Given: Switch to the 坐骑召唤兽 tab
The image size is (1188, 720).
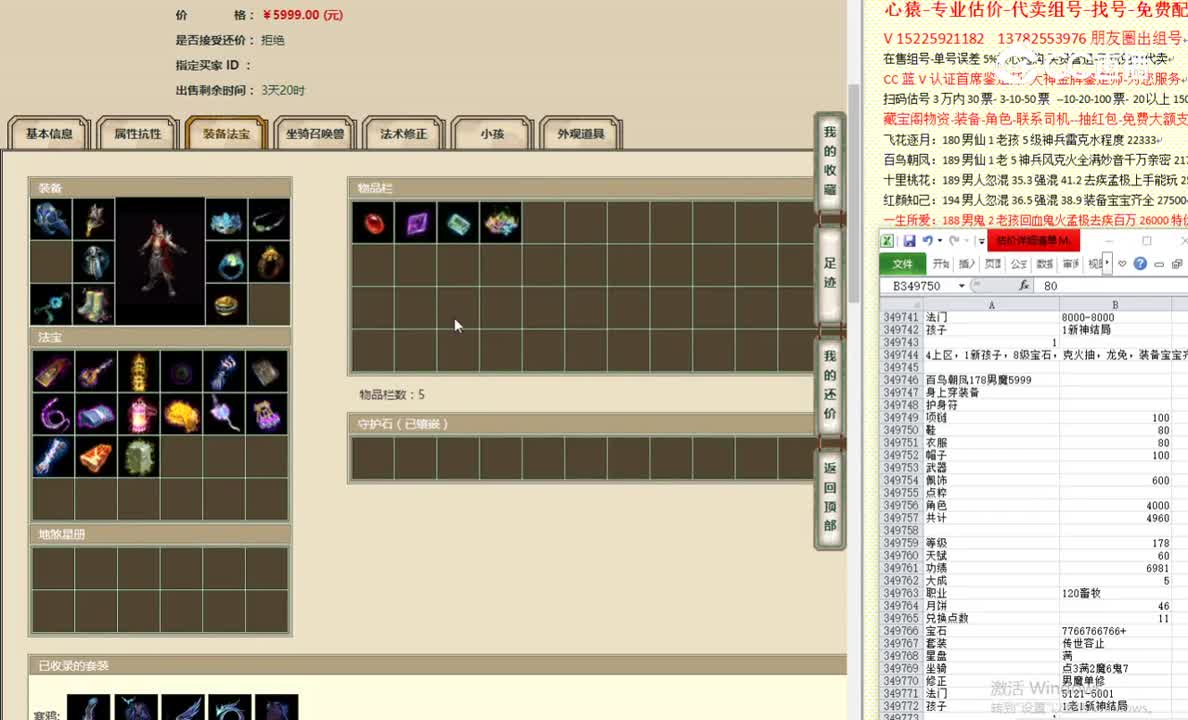Looking at the screenshot, I should (314, 132).
